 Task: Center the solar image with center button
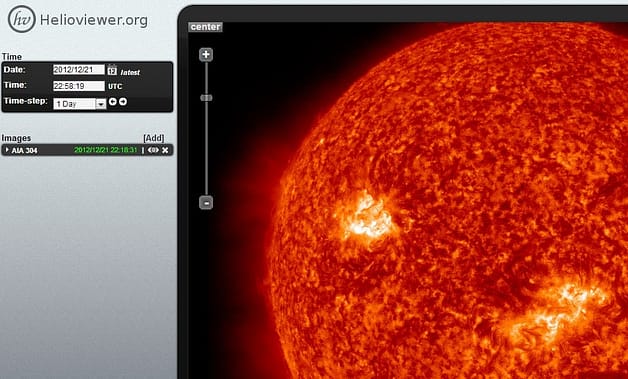205,27
